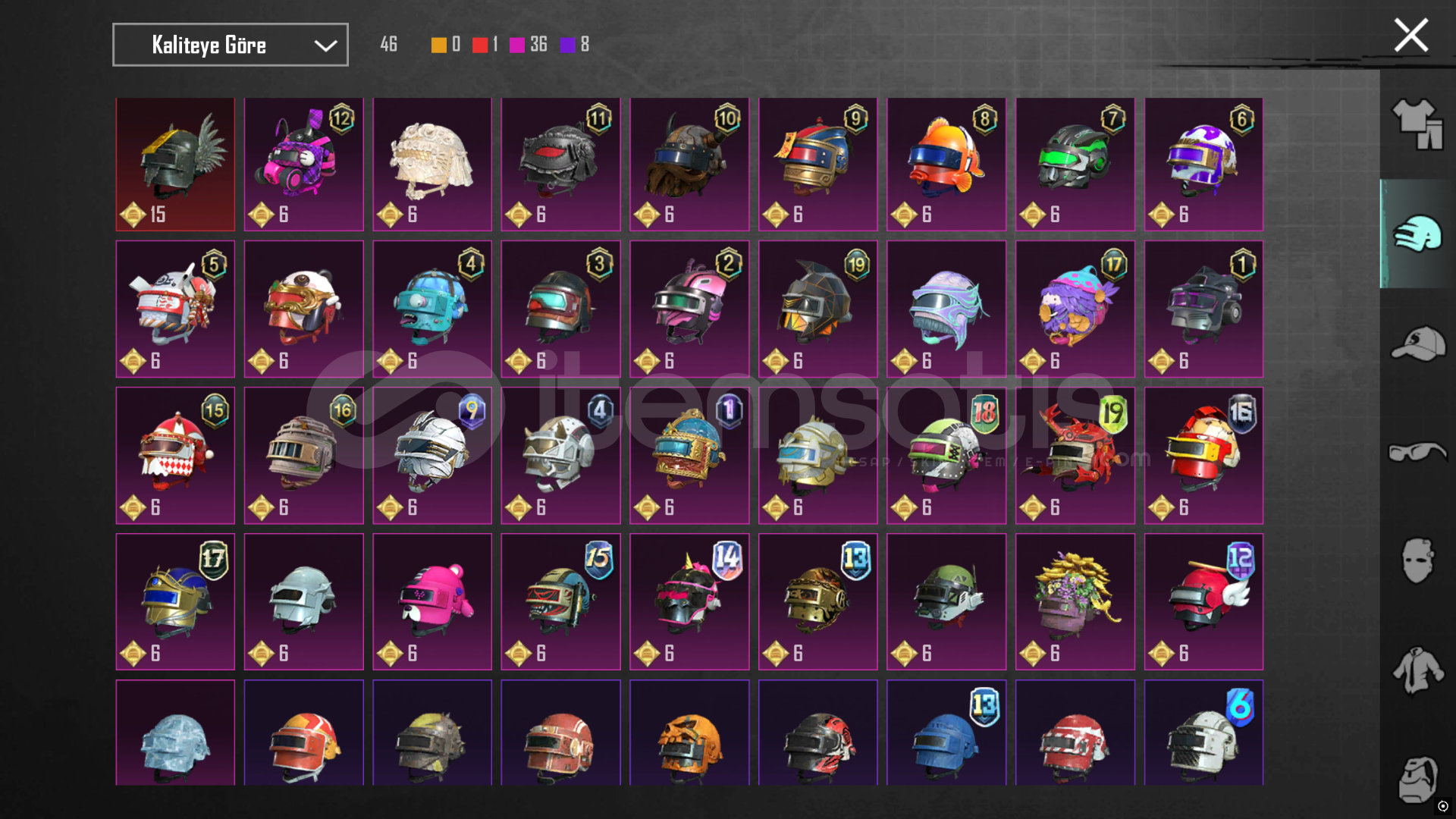This screenshot has height=819, width=1456.
Task: Click the dropdown chevron arrow
Action: point(325,45)
